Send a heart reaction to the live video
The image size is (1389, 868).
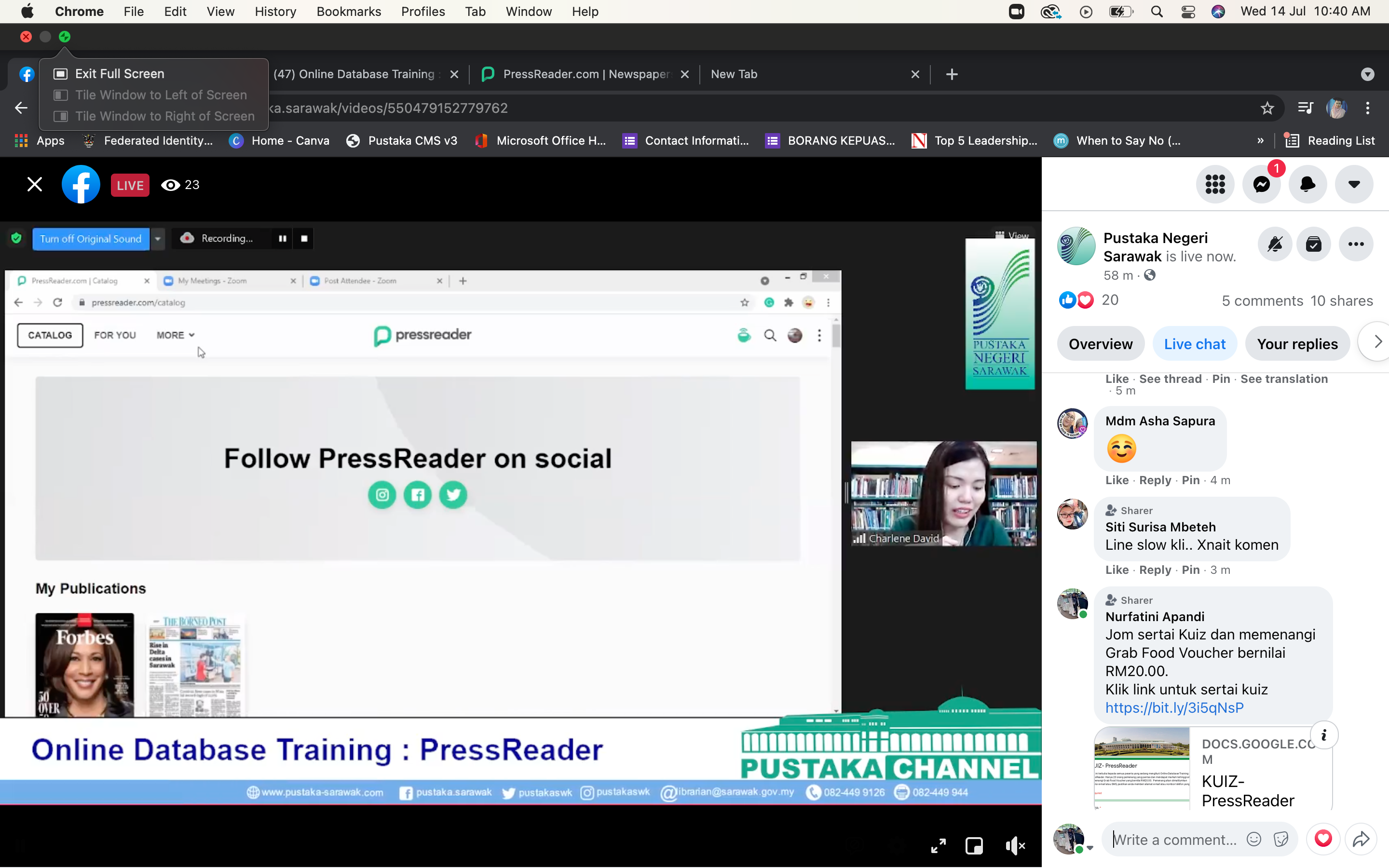click(x=1323, y=839)
